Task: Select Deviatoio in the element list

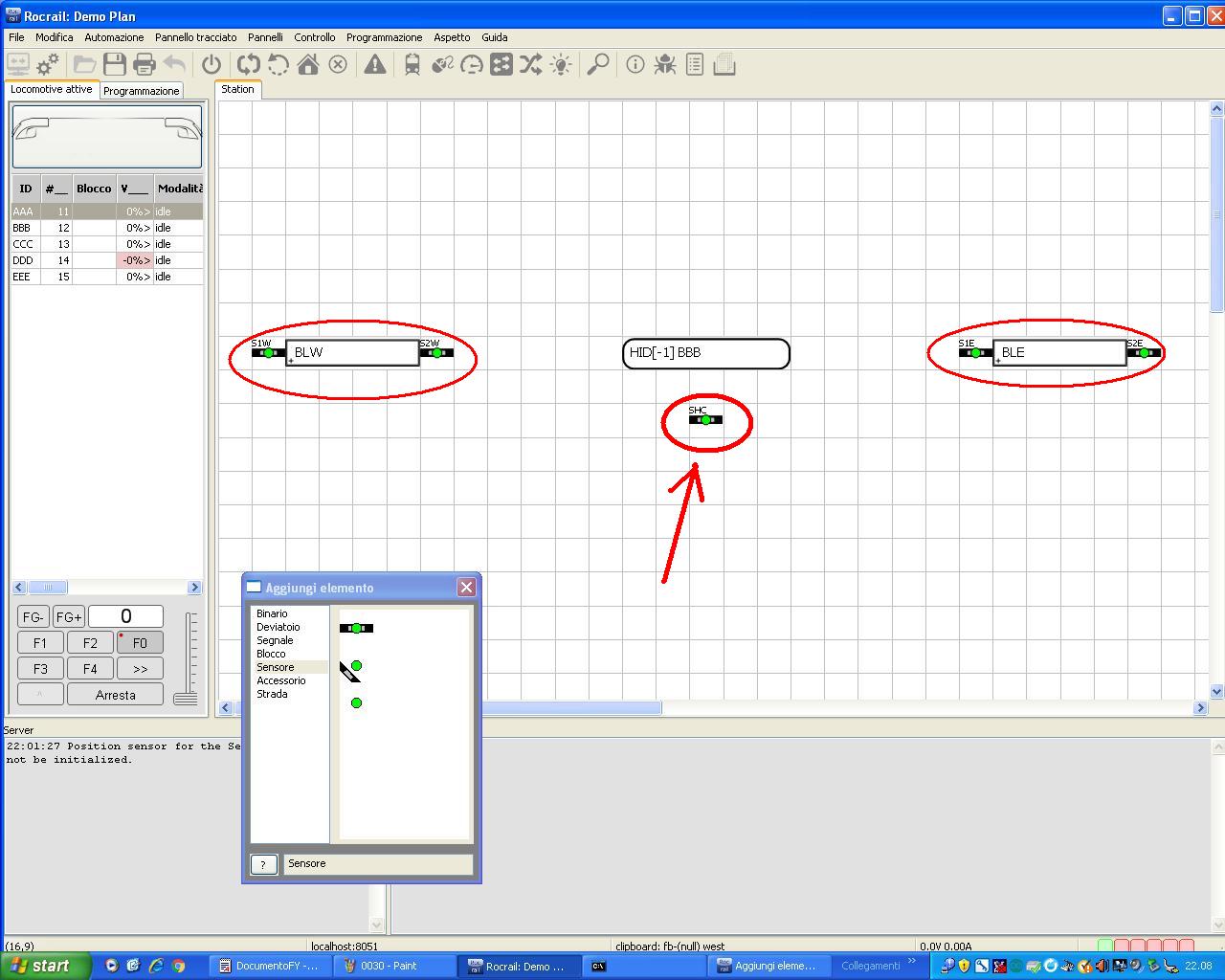Action: click(278, 627)
